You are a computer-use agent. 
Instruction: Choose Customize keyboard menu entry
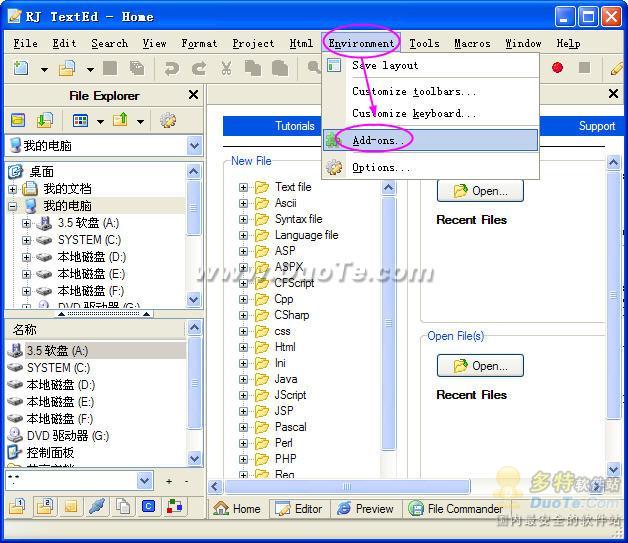click(x=430, y=113)
